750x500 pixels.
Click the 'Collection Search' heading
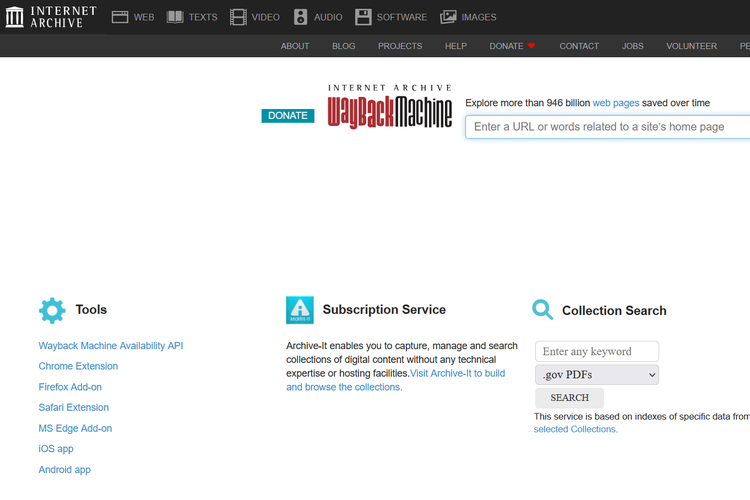[x=614, y=311]
